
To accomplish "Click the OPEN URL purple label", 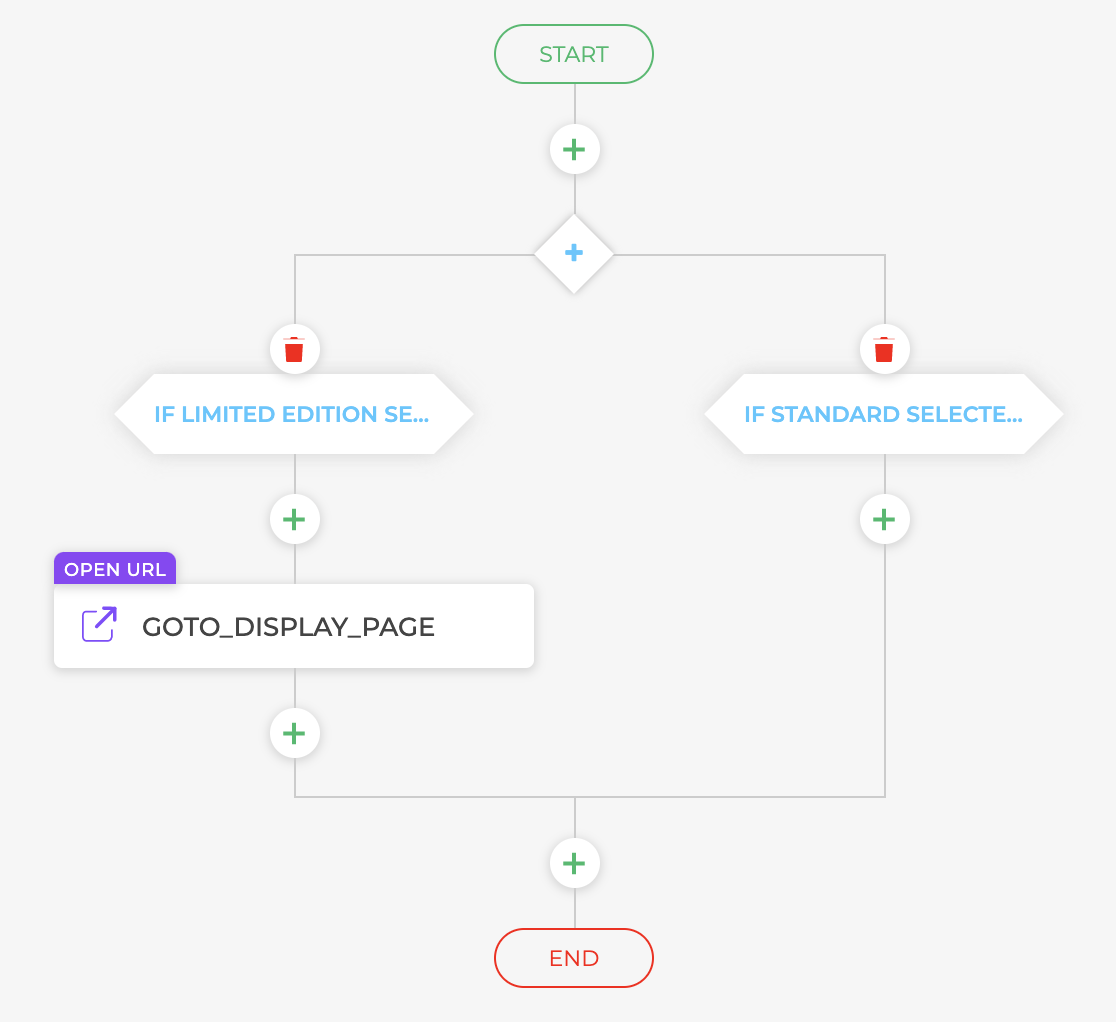I will pyautogui.click(x=114, y=568).
